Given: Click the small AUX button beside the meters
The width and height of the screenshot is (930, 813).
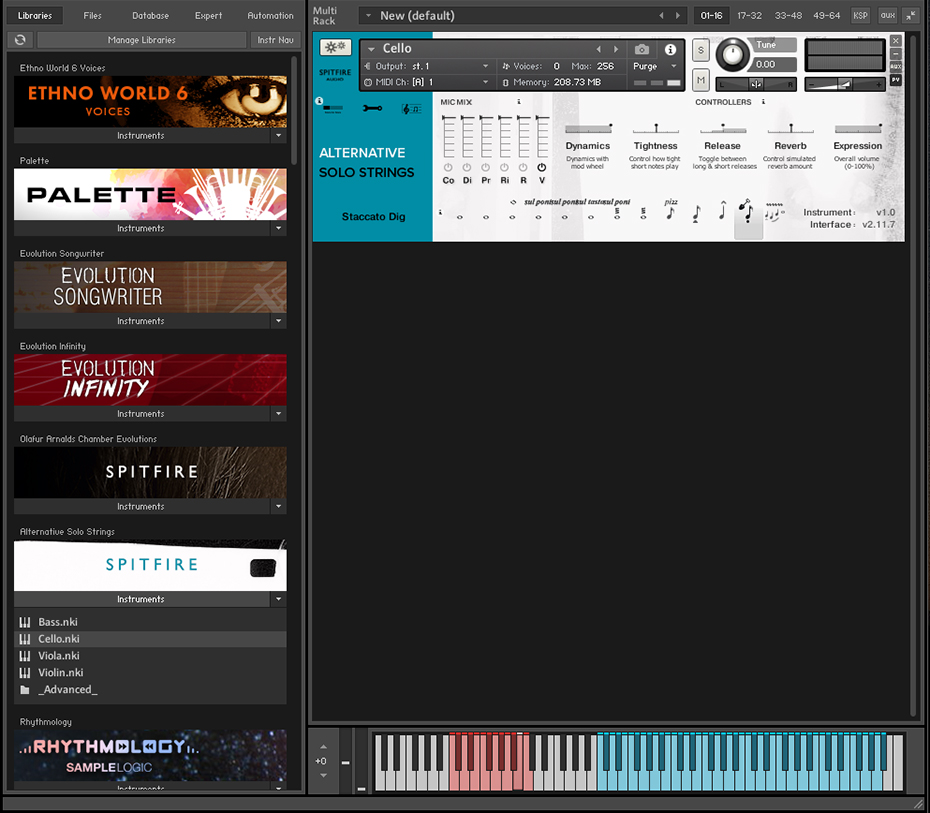Looking at the screenshot, I should click(x=896, y=66).
